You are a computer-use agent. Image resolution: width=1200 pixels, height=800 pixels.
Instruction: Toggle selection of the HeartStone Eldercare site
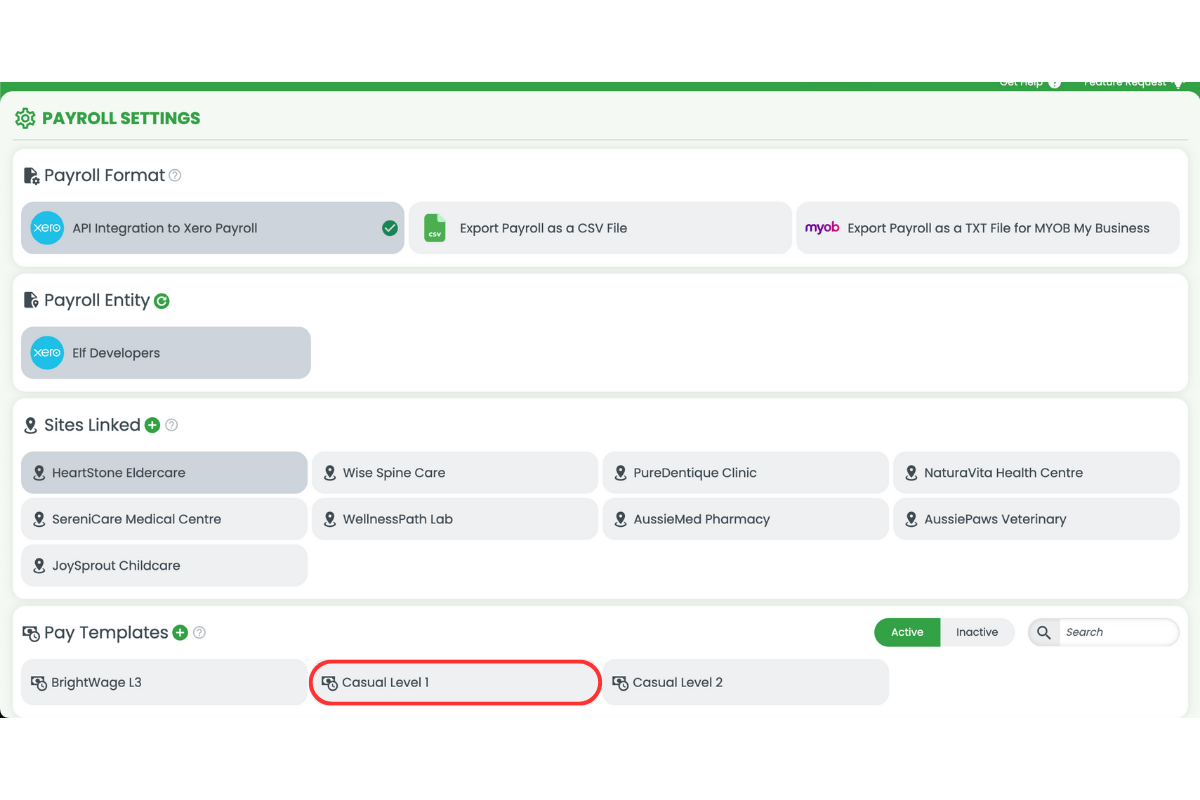coord(164,472)
